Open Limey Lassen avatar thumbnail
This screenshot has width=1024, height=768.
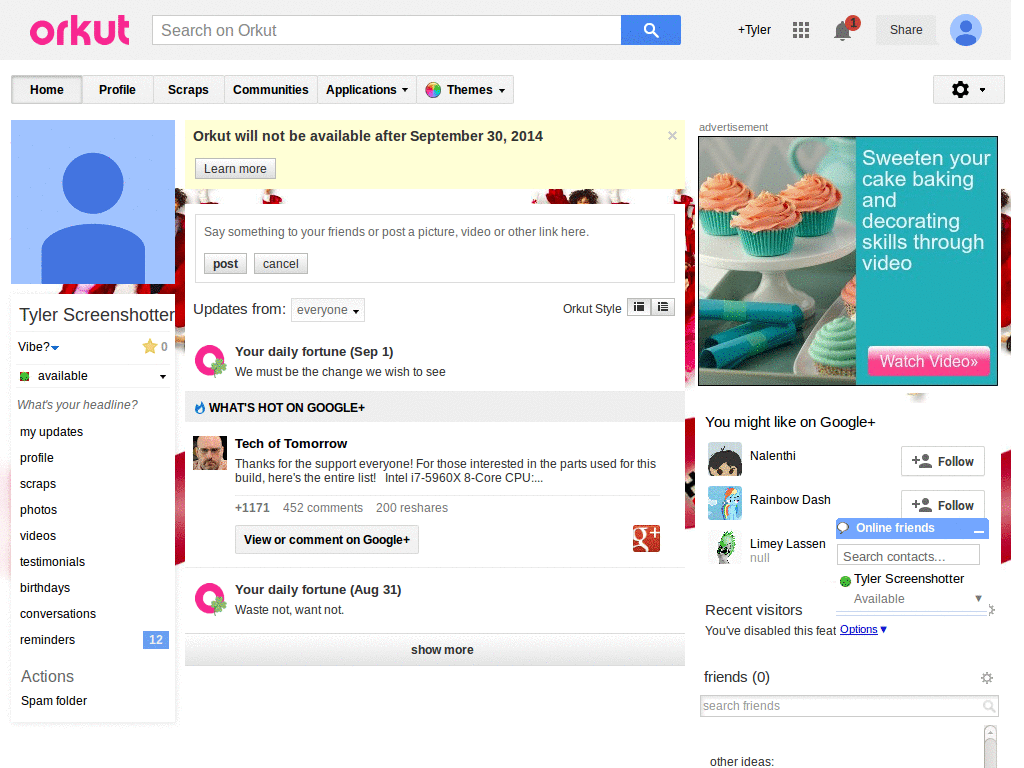click(725, 547)
